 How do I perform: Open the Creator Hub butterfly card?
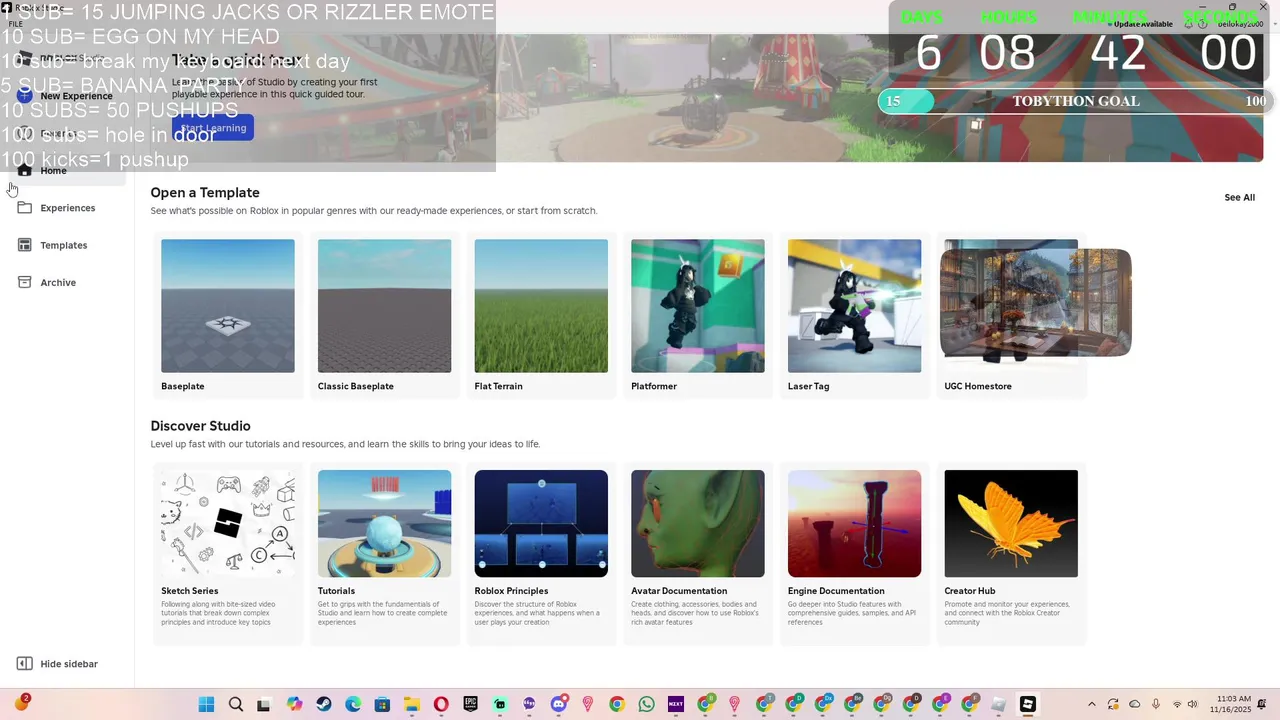click(1011, 554)
